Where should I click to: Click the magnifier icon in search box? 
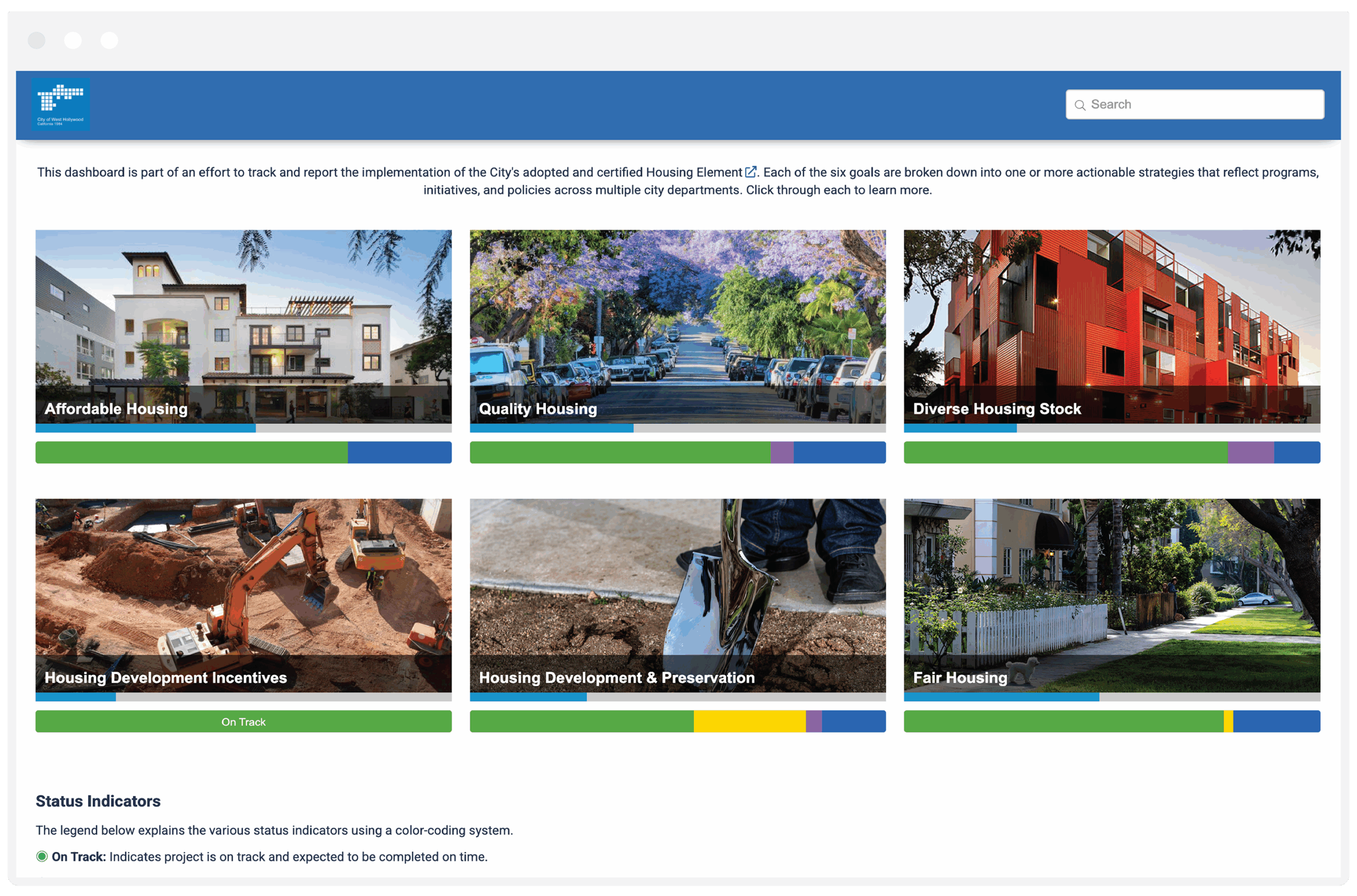click(x=1080, y=105)
